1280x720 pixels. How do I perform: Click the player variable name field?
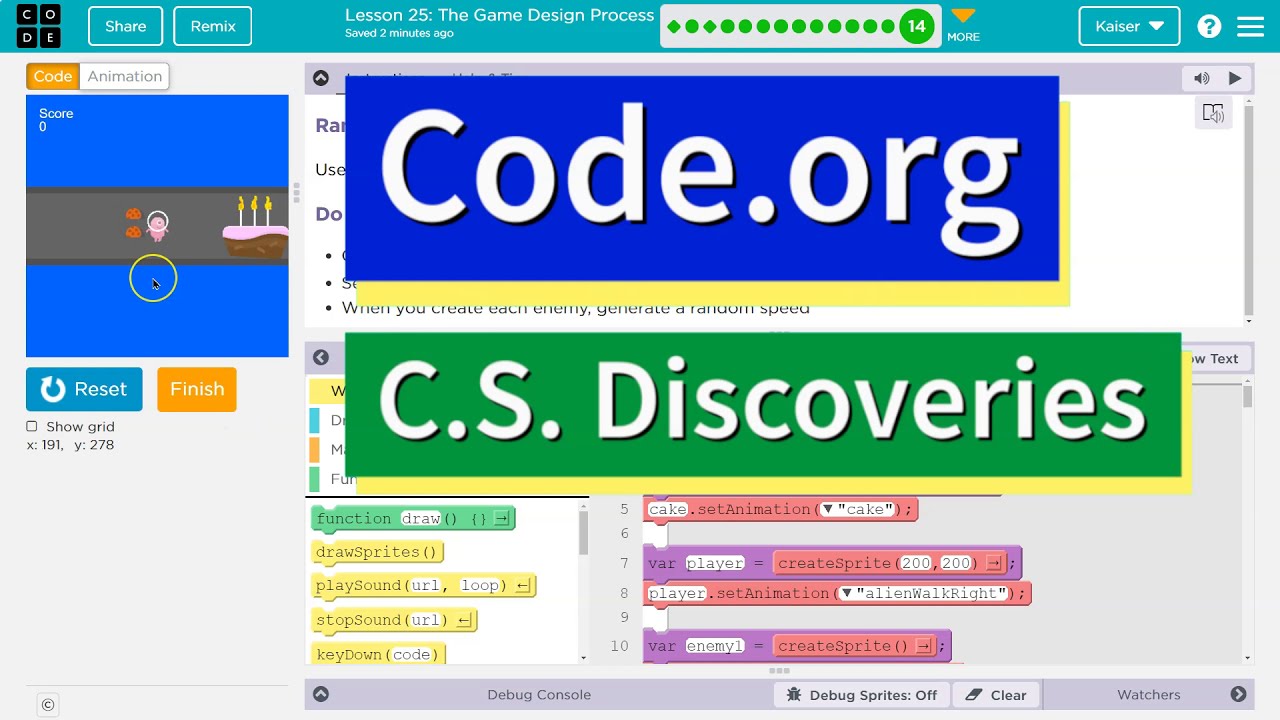tap(714, 563)
